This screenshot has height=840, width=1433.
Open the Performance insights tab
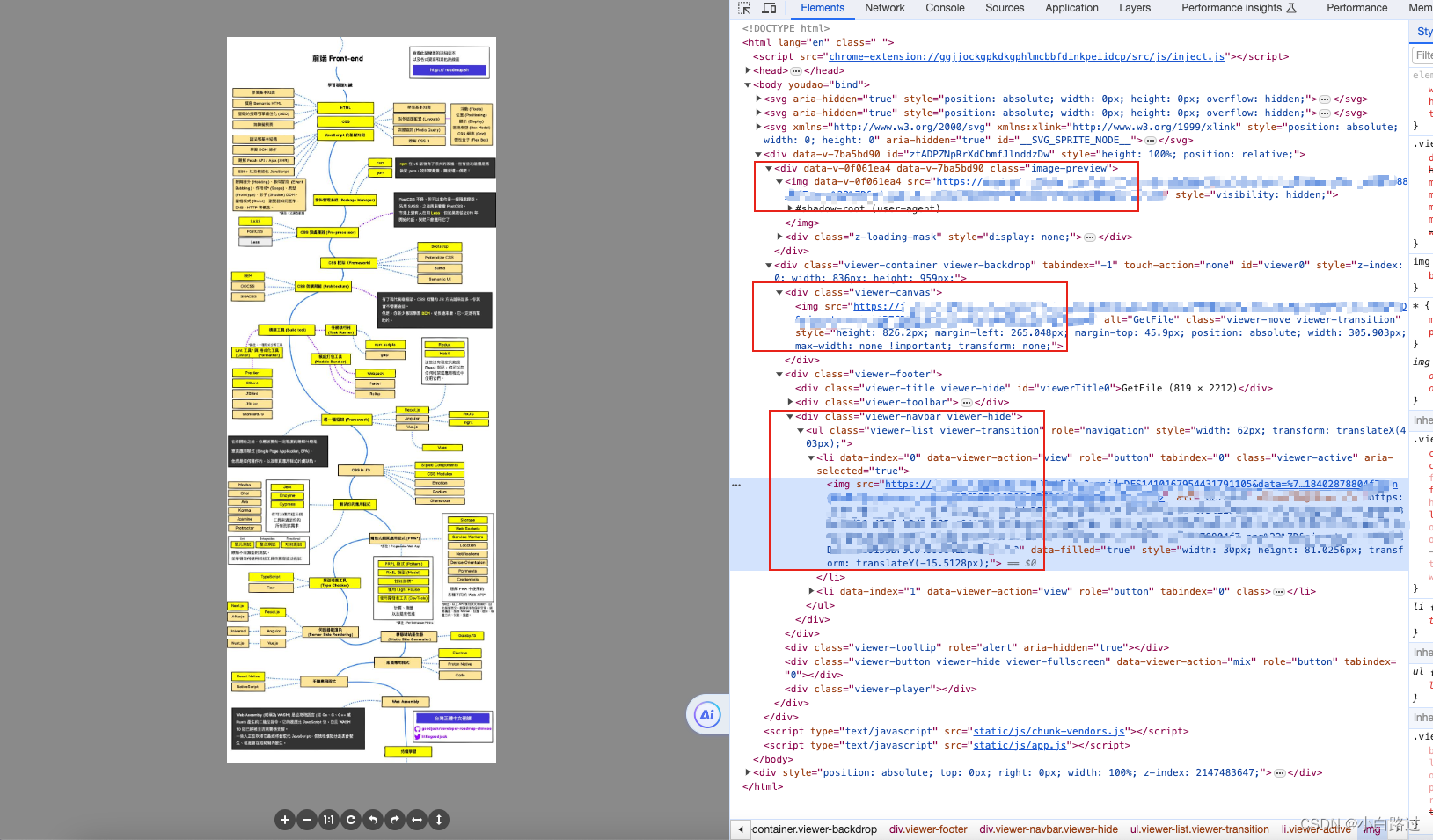tap(1239, 8)
